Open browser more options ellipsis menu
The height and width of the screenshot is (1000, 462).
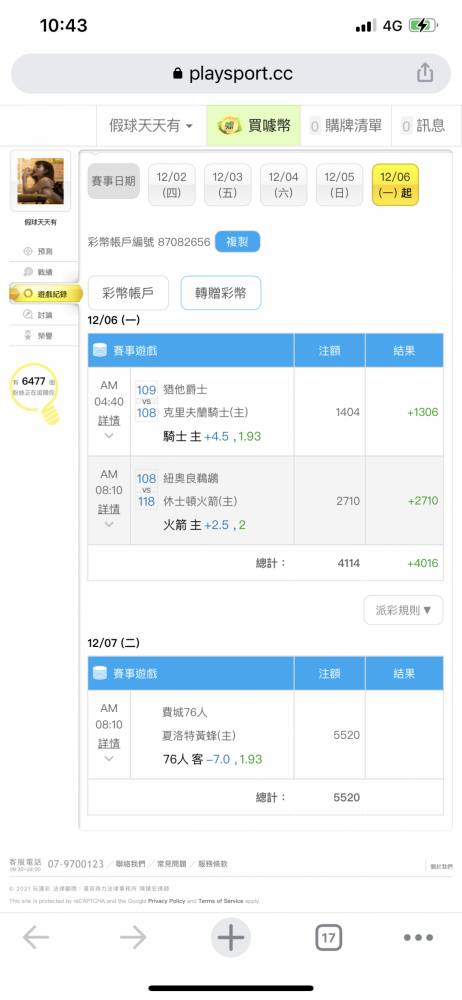tap(419, 938)
